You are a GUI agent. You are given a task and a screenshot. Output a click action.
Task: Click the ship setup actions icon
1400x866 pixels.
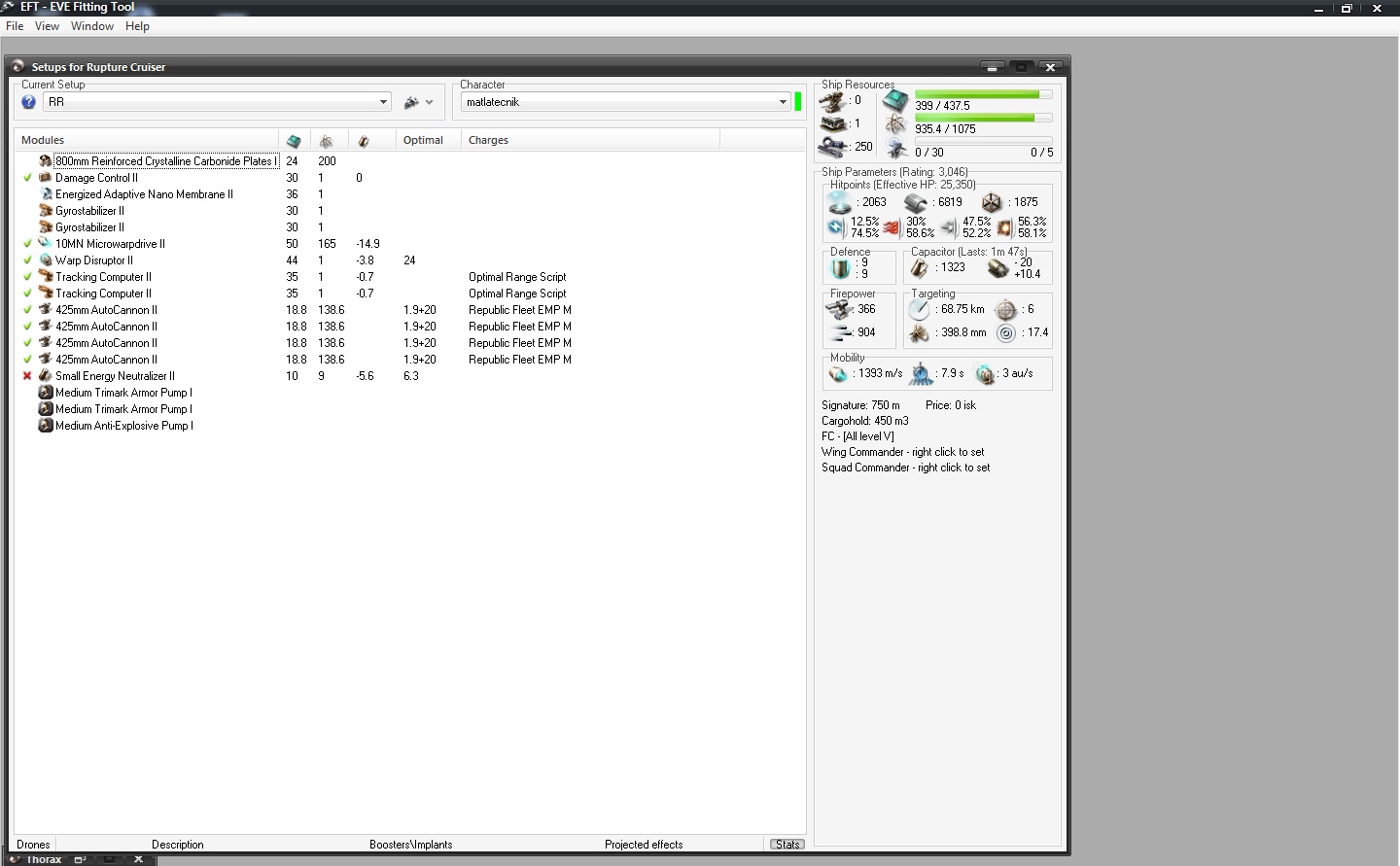411,102
